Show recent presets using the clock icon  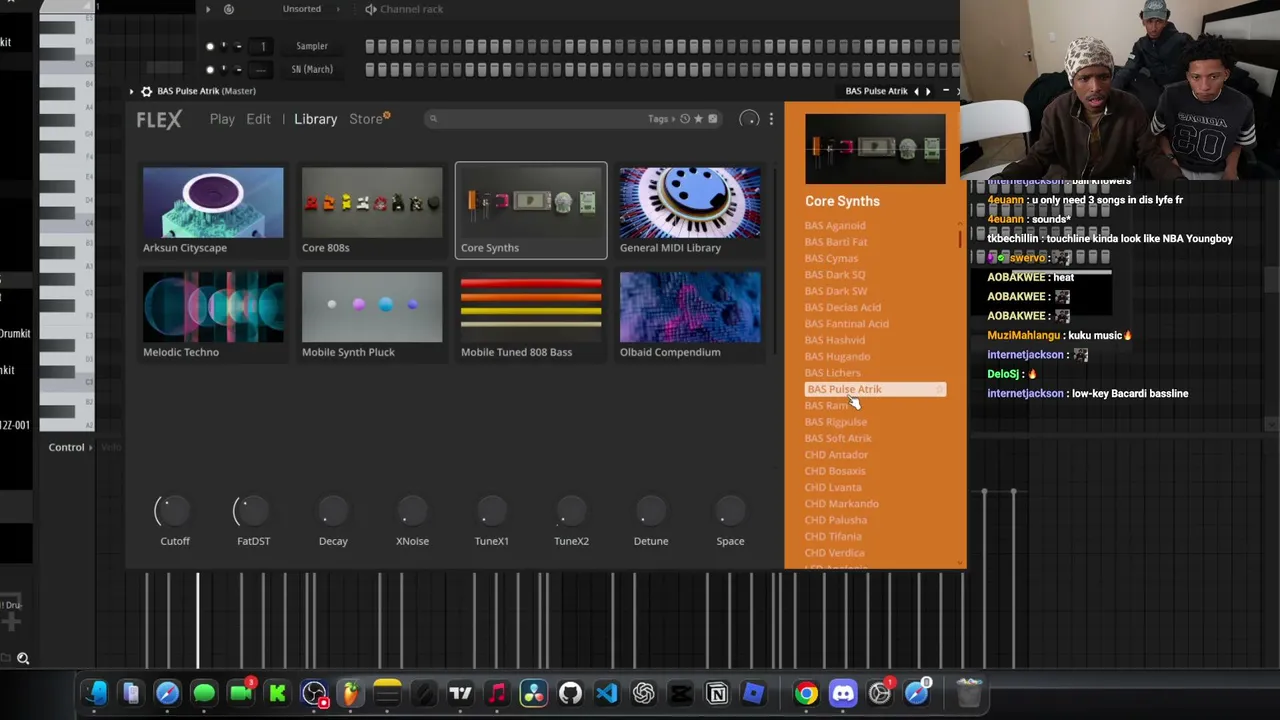coord(685,119)
